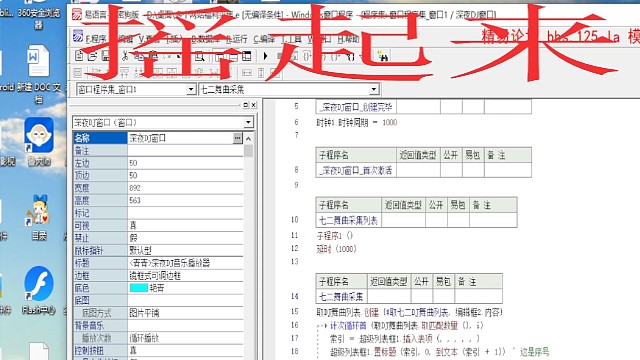Select the 标记 property row

[x=158, y=213]
